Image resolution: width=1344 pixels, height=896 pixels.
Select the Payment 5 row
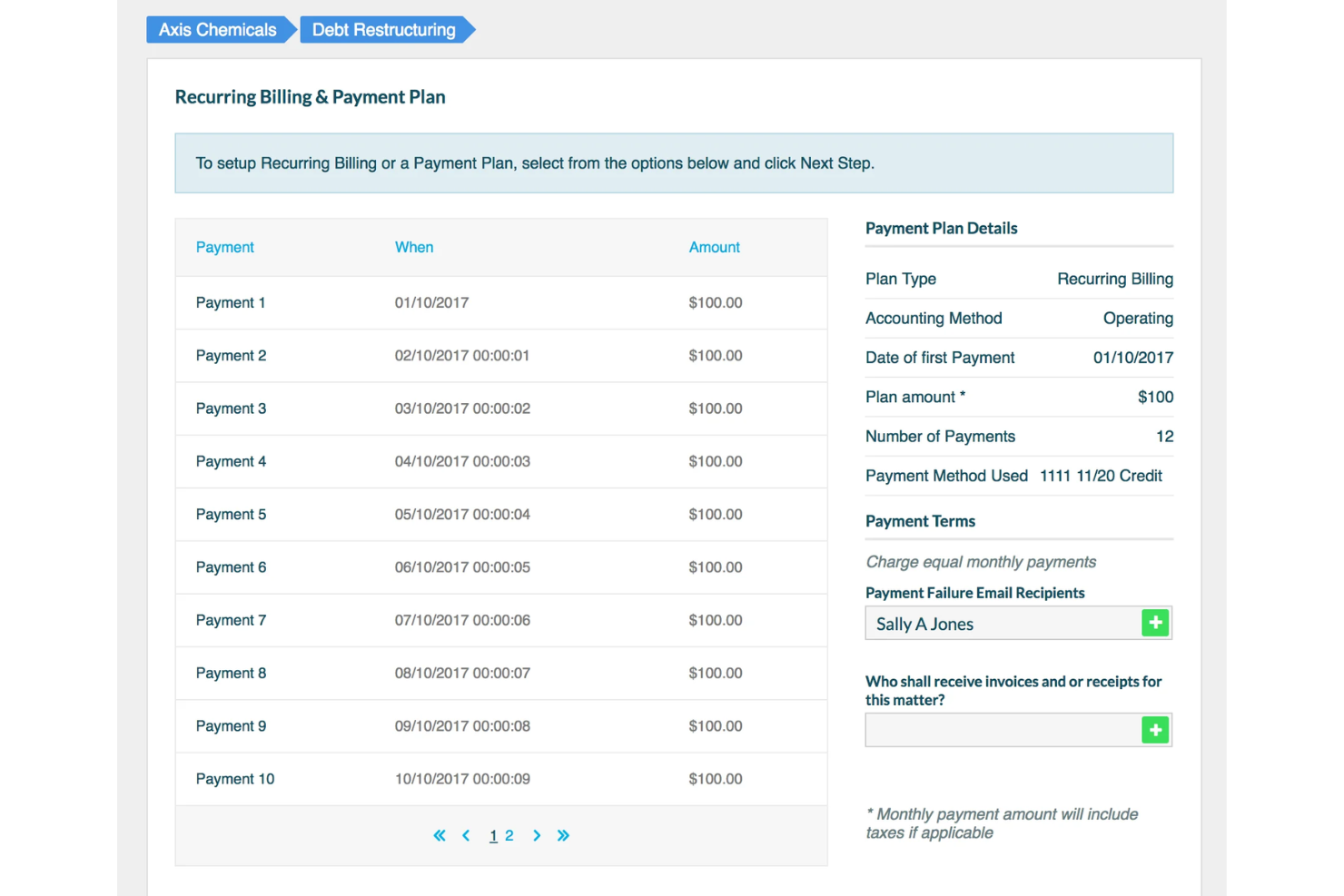coord(499,514)
